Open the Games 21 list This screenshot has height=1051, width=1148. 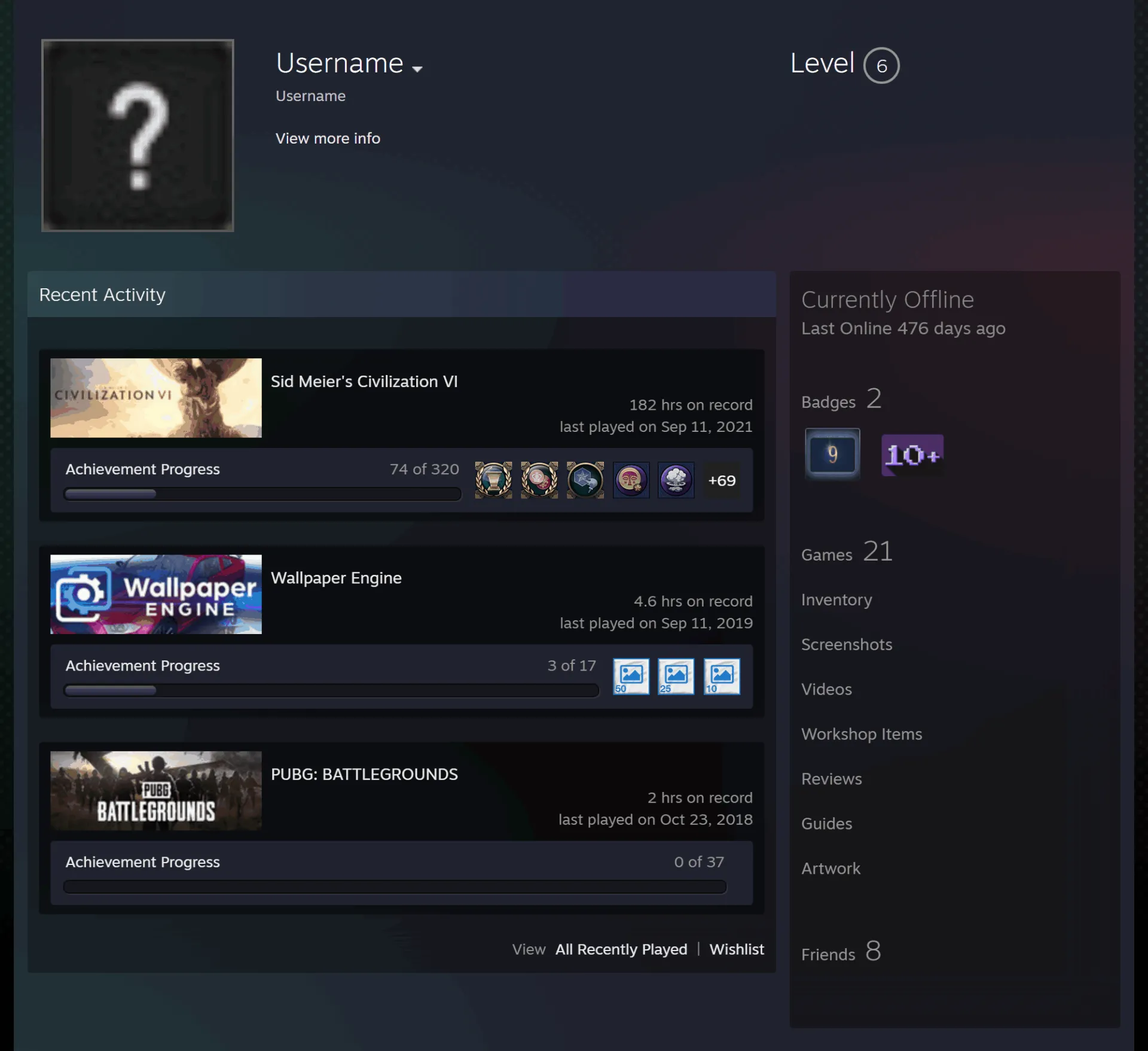(847, 552)
